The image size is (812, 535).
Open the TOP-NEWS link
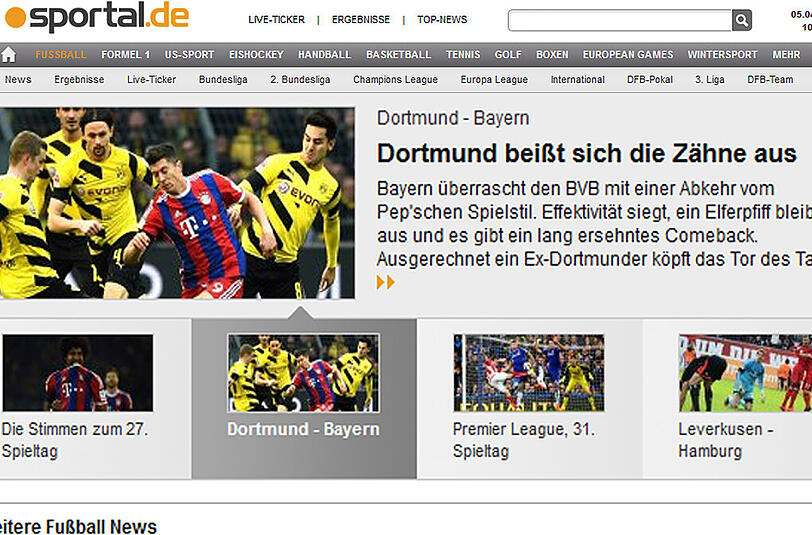[442, 20]
